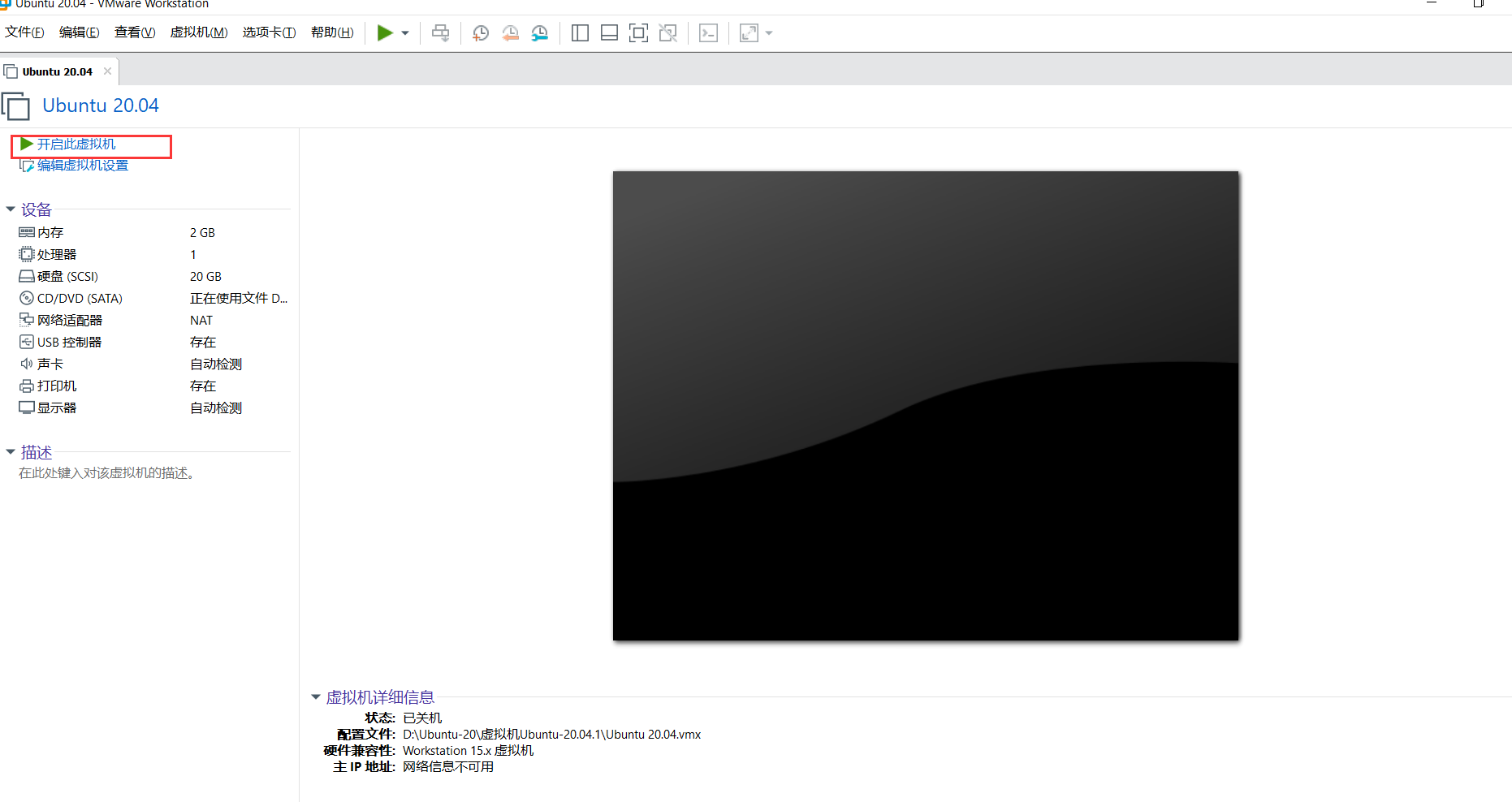
Task: Toggle the thumbnail bar toolbar icon
Action: coord(609,33)
